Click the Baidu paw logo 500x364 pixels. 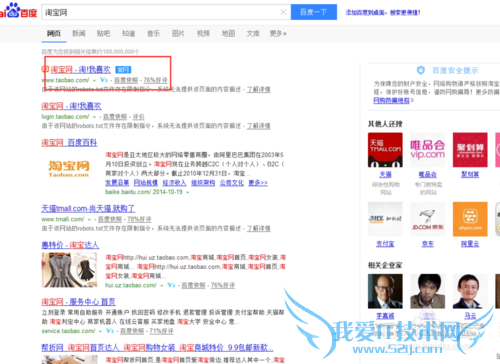point(13,10)
